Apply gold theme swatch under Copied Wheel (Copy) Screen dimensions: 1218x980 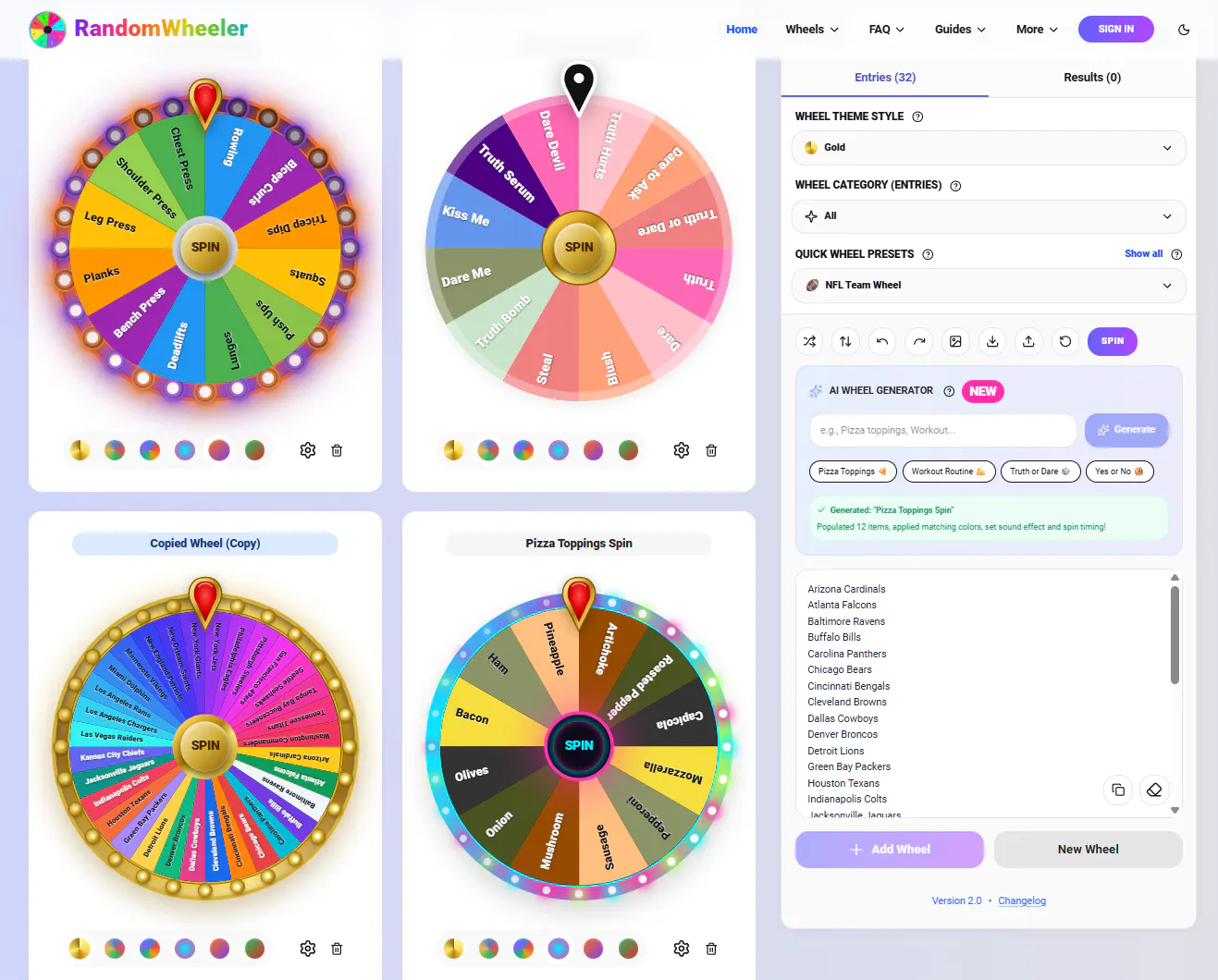tap(80, 949)
